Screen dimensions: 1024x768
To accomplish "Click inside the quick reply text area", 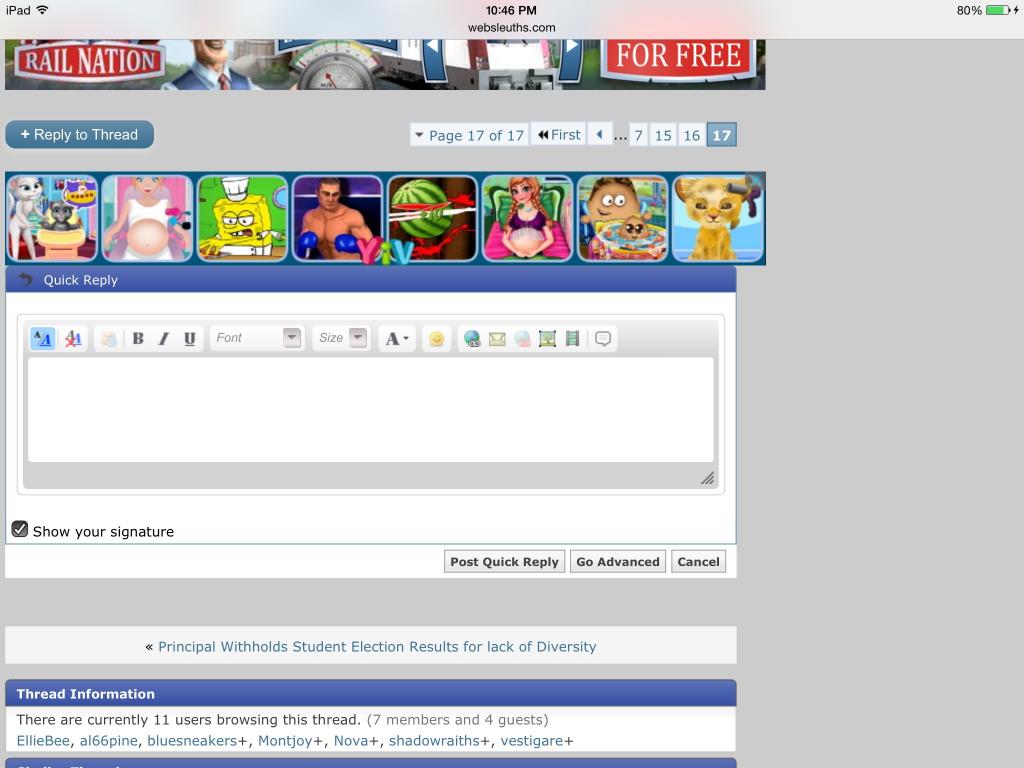I will tap(370, 410).
